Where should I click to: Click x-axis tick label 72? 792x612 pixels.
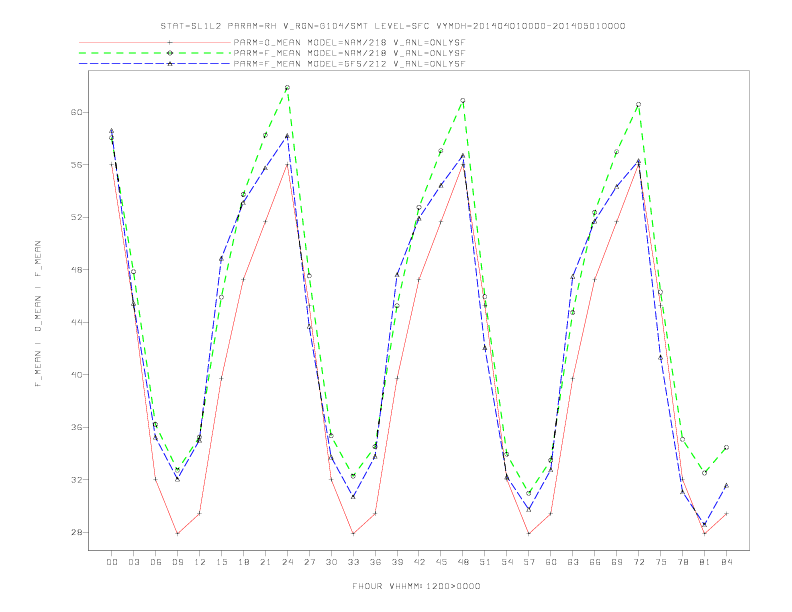[639, 562]
